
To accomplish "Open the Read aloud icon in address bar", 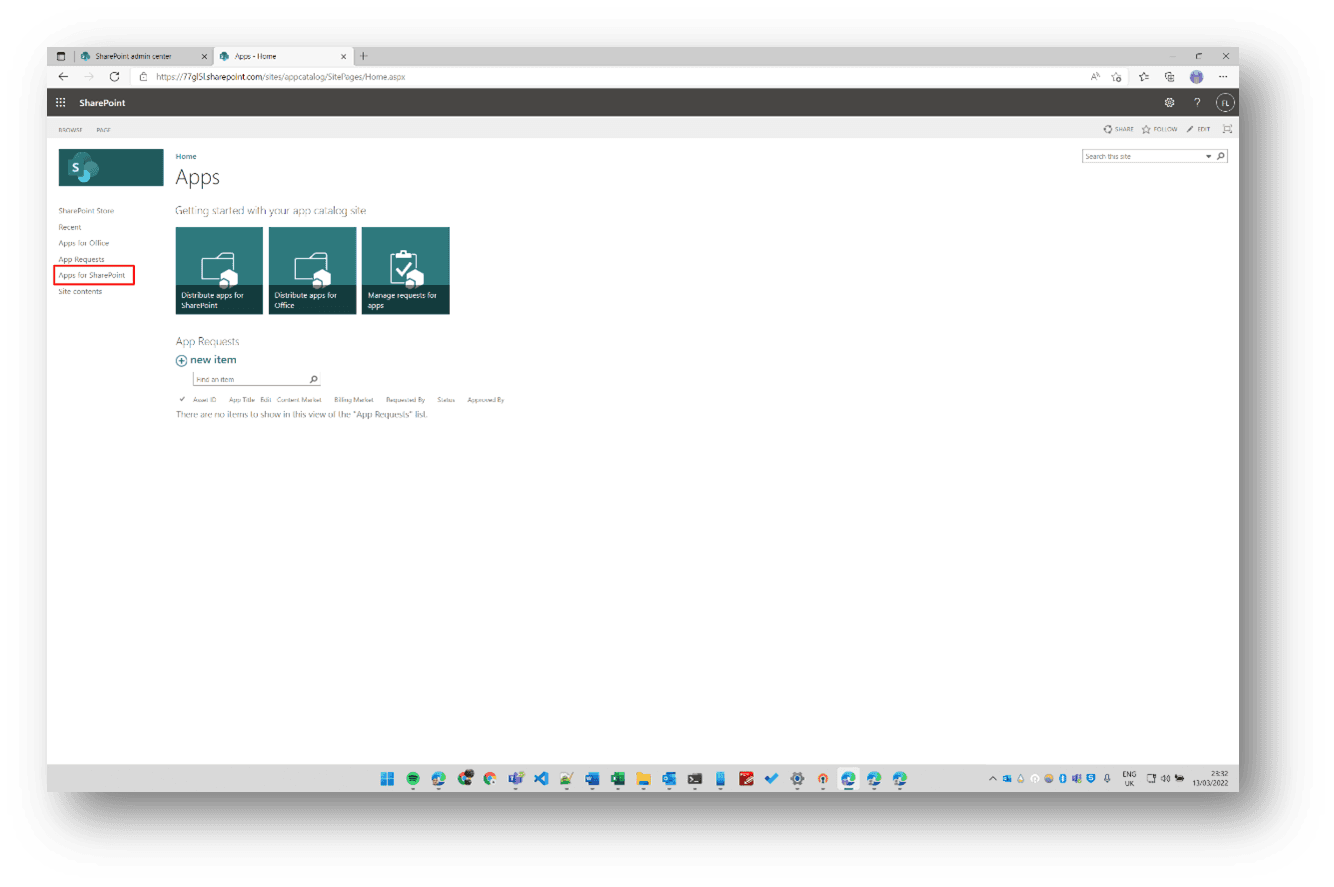I will pyautogui.click(x=1096, y=77).
